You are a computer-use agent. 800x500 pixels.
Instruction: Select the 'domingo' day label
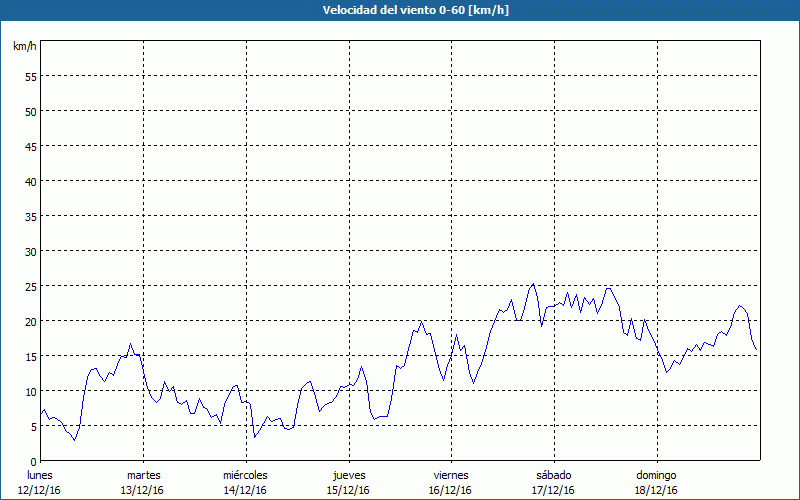[x=656, y=475]
